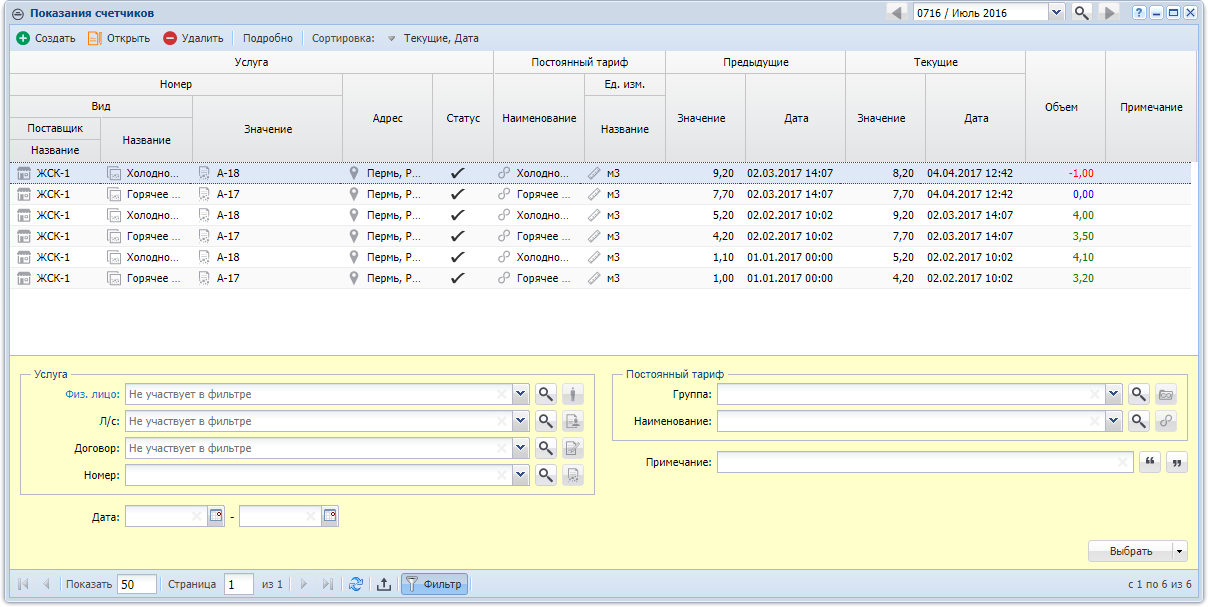The width and height of the screenshot is (1208, 607).
Task: Click the Страница page number field
Action: pyautogui.click(x=239, y=584)
